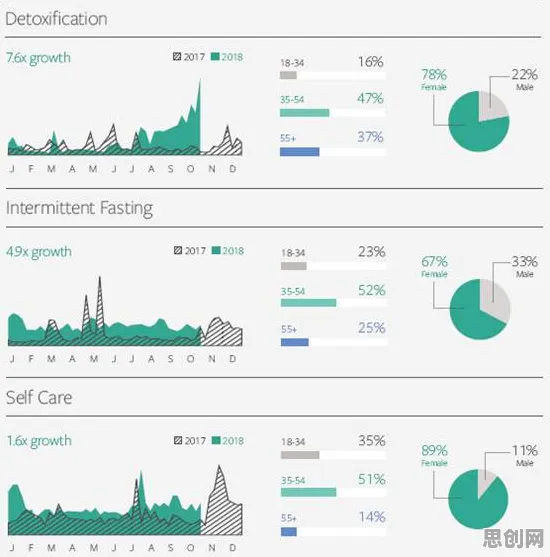
Task: Click the Detoxification section heading
Action: coord(56,19)
